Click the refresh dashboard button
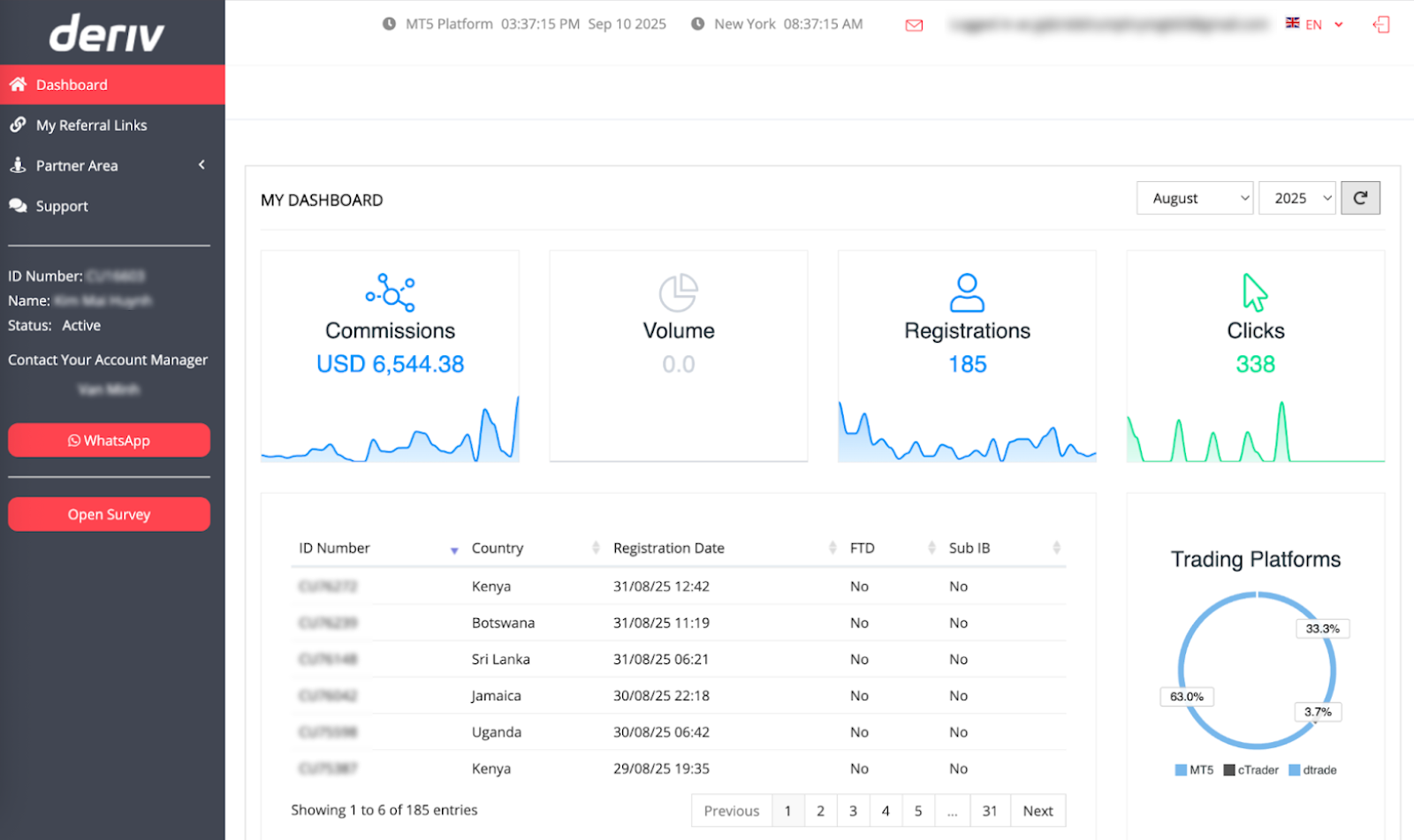1414x840 pixels. [x=1360, y=198]
